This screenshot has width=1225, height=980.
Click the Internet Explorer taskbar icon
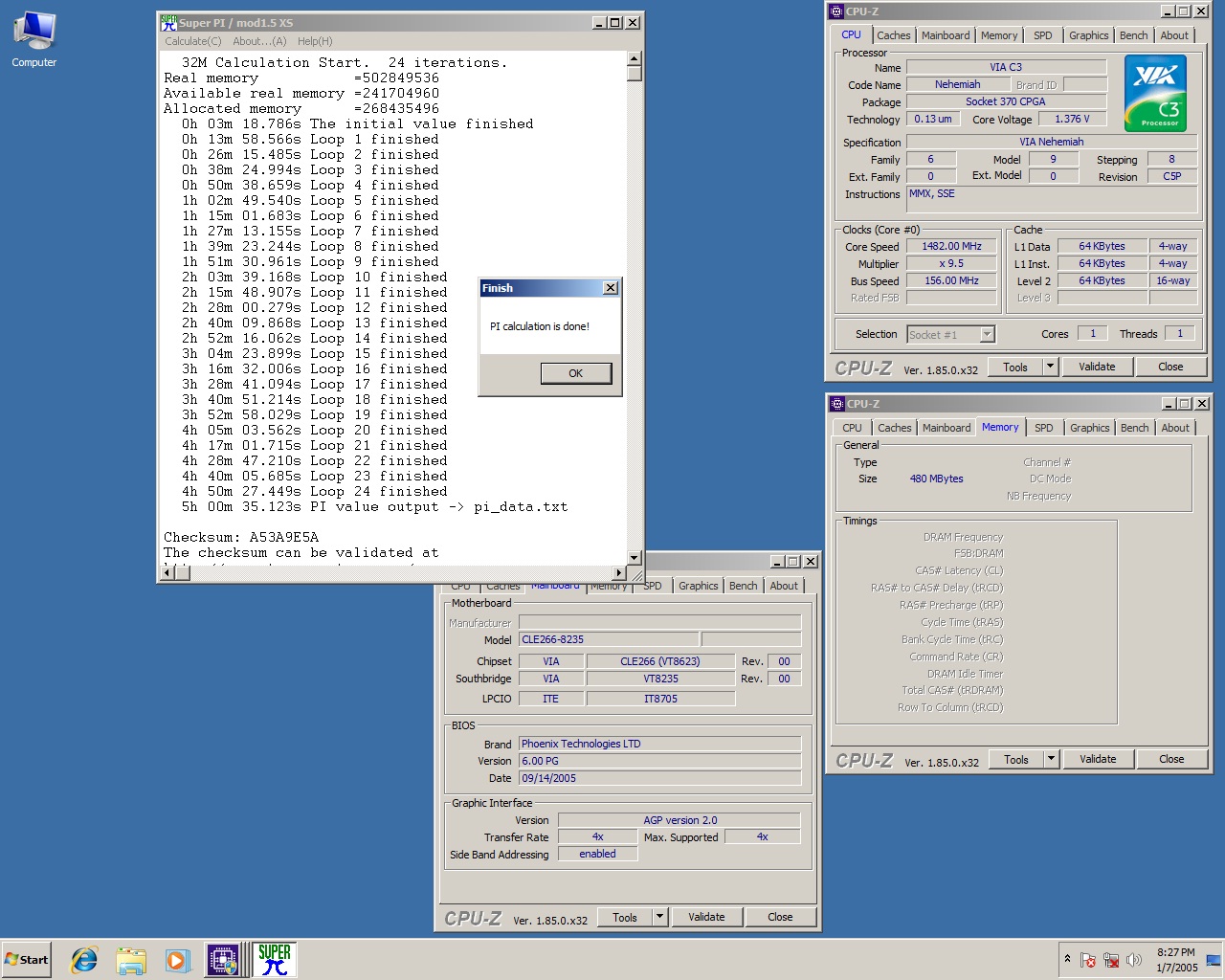coord(84,960)
